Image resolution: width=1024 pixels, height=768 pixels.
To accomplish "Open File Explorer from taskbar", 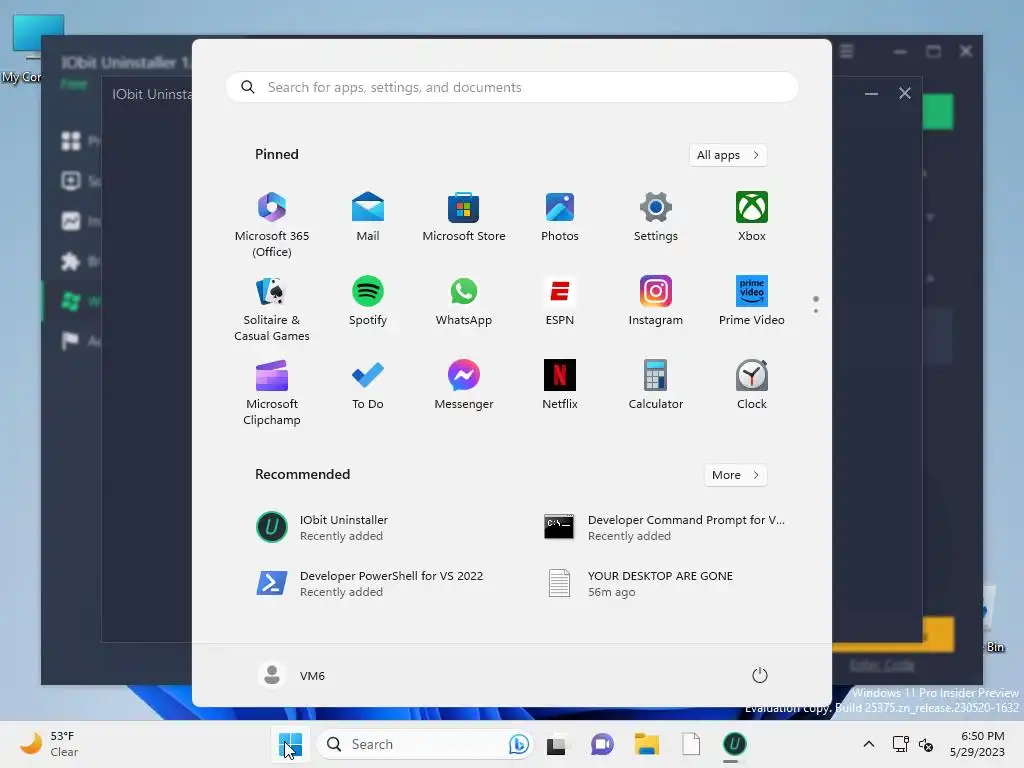I will tap(647, 744).
